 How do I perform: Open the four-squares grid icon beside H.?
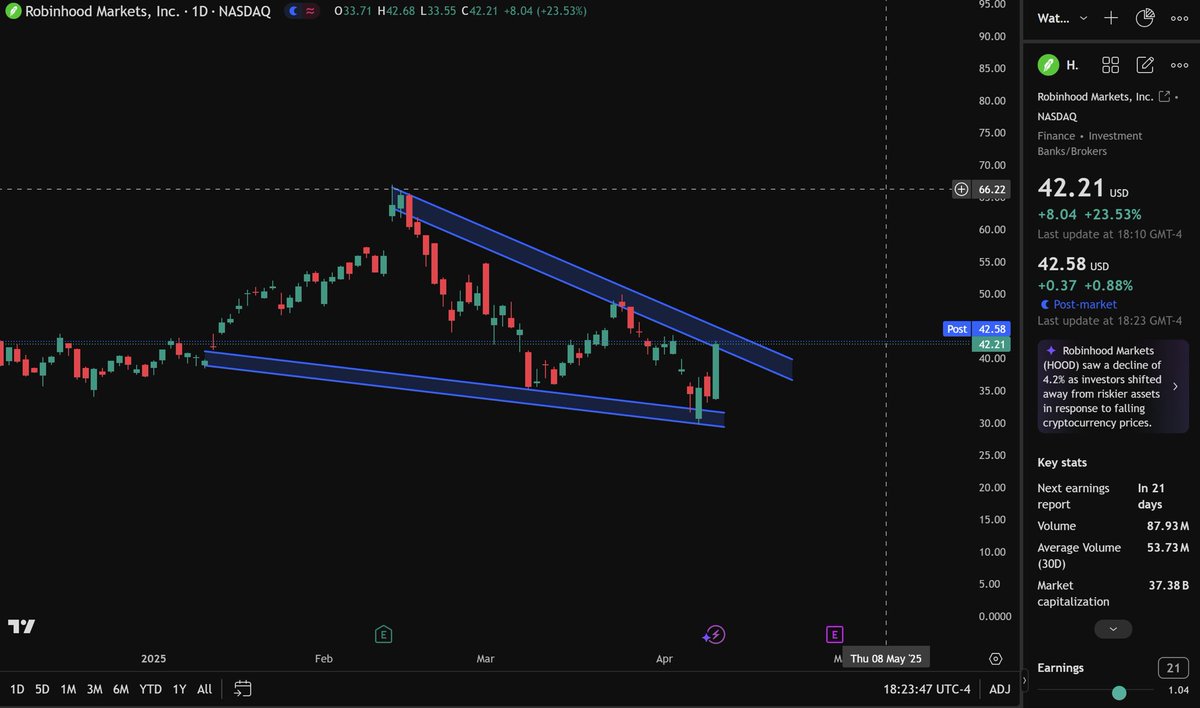pos(1111,65)
